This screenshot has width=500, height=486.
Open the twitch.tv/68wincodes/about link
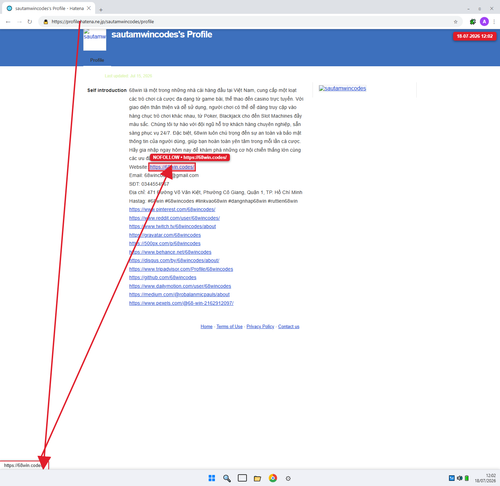[x=172, y=226]
